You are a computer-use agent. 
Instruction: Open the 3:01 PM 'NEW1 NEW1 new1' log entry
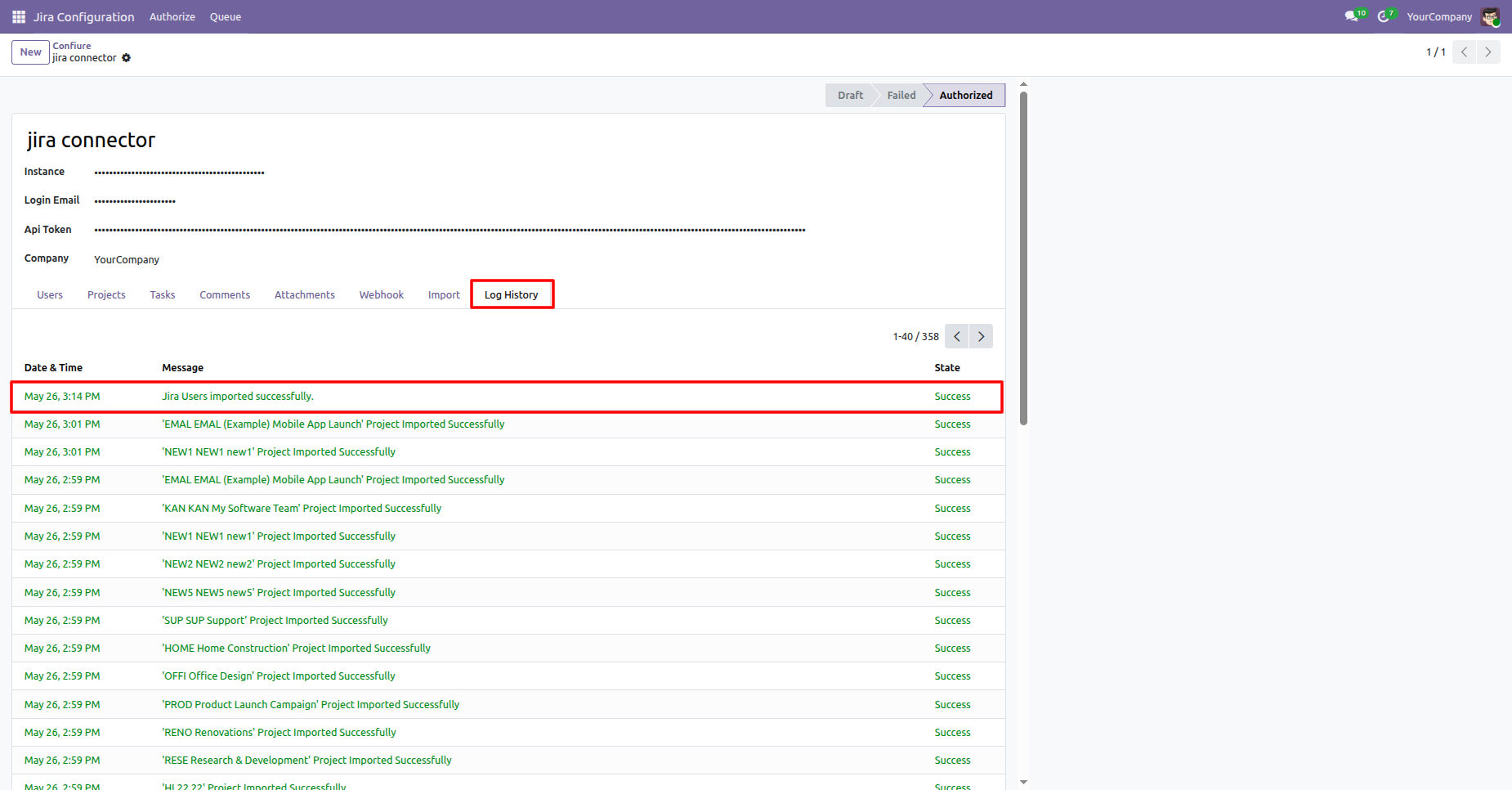point(508,452)
